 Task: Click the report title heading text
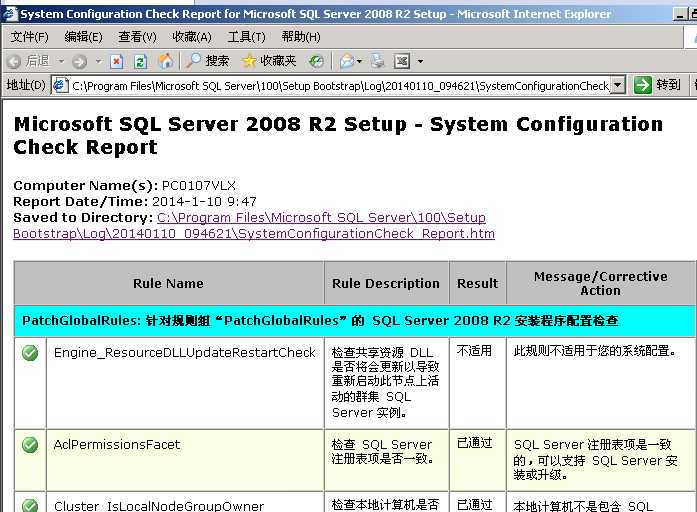[x=338, y=136]
